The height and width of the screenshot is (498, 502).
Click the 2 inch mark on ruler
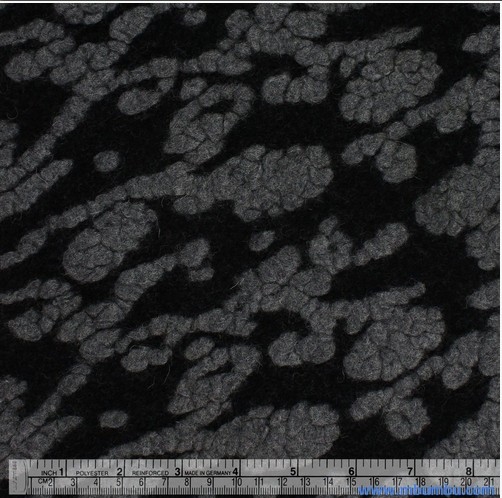(120, 472)
